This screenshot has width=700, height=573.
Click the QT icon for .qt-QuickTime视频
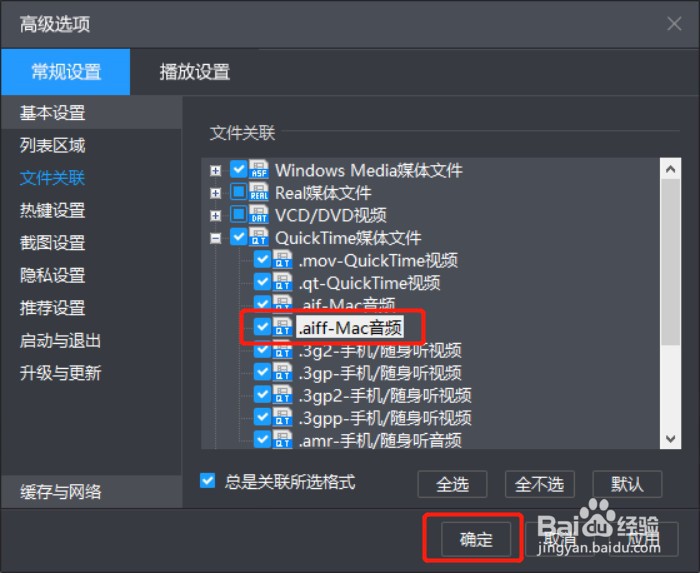283,282
